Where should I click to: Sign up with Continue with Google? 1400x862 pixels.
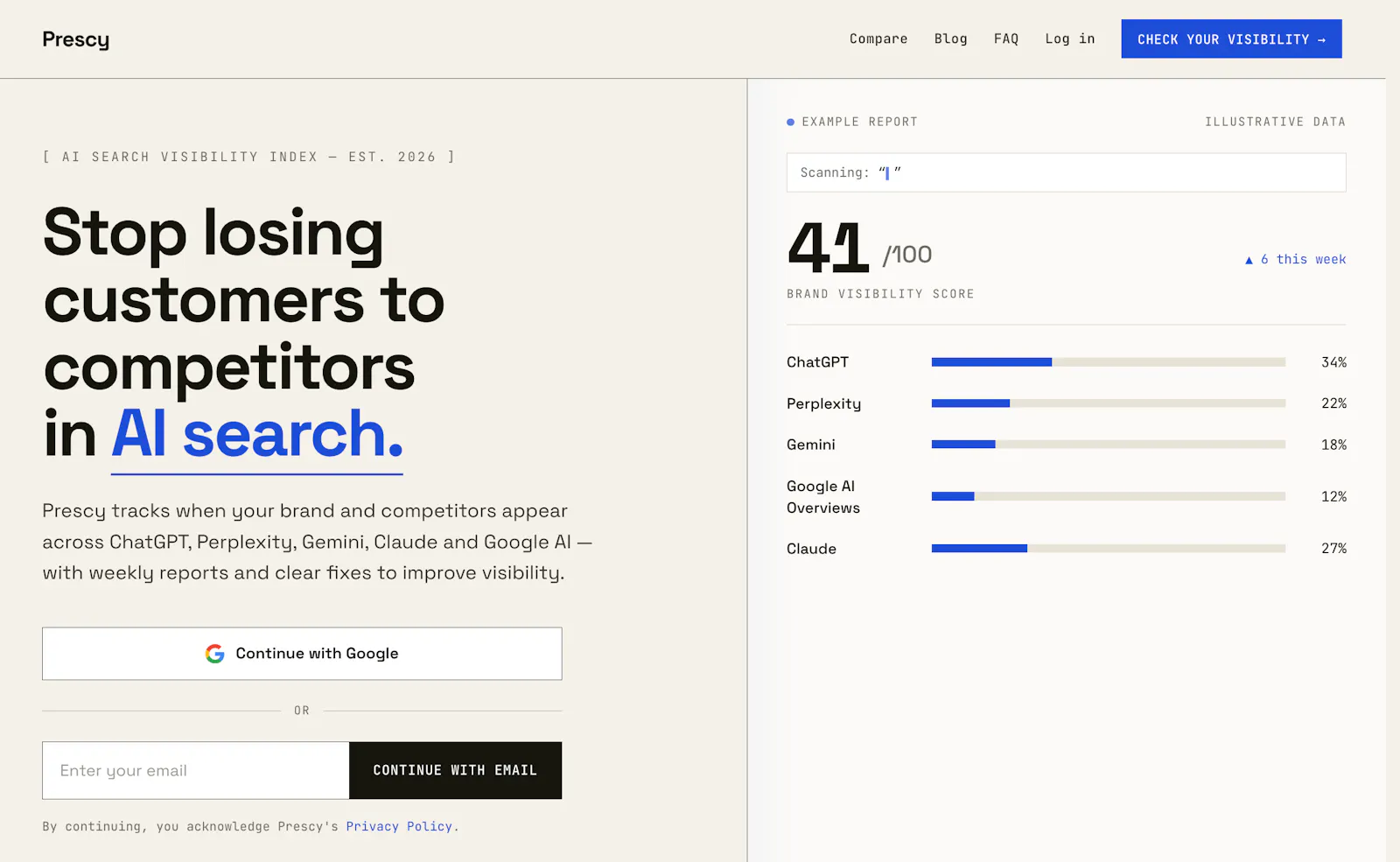302,654
